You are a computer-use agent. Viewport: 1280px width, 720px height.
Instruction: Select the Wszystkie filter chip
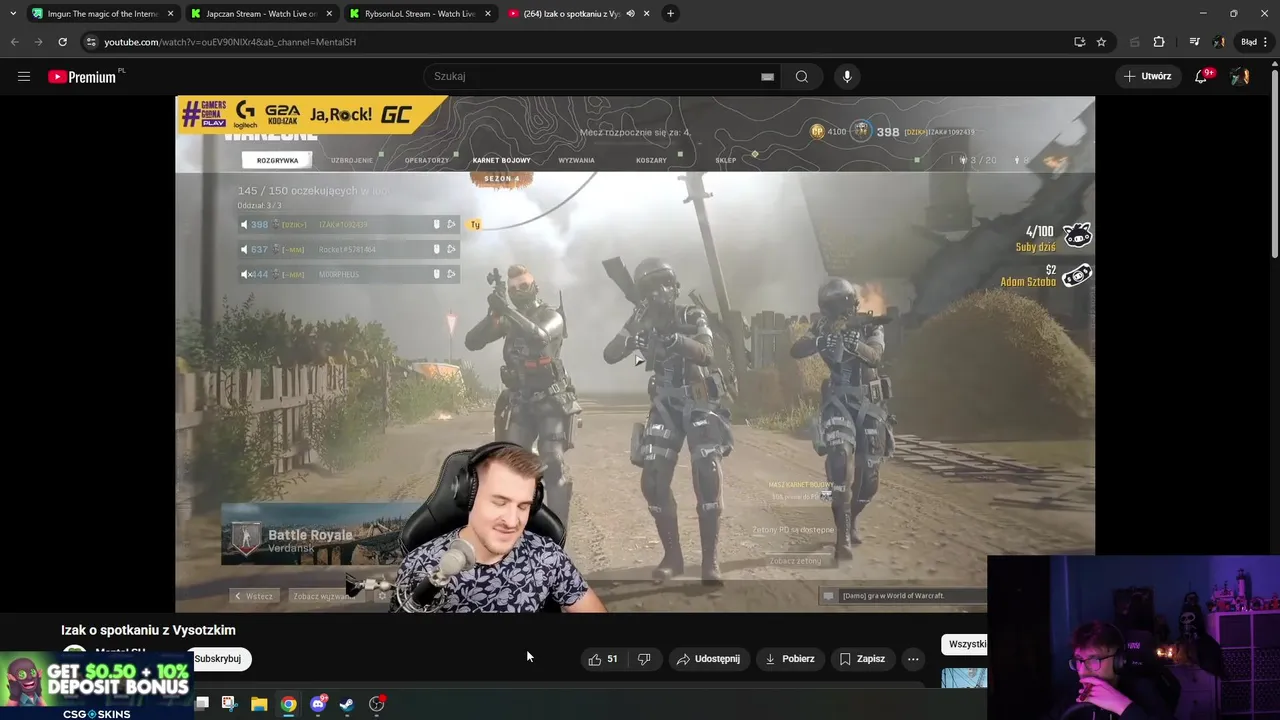pyautogui.click(x=964, y=644)
